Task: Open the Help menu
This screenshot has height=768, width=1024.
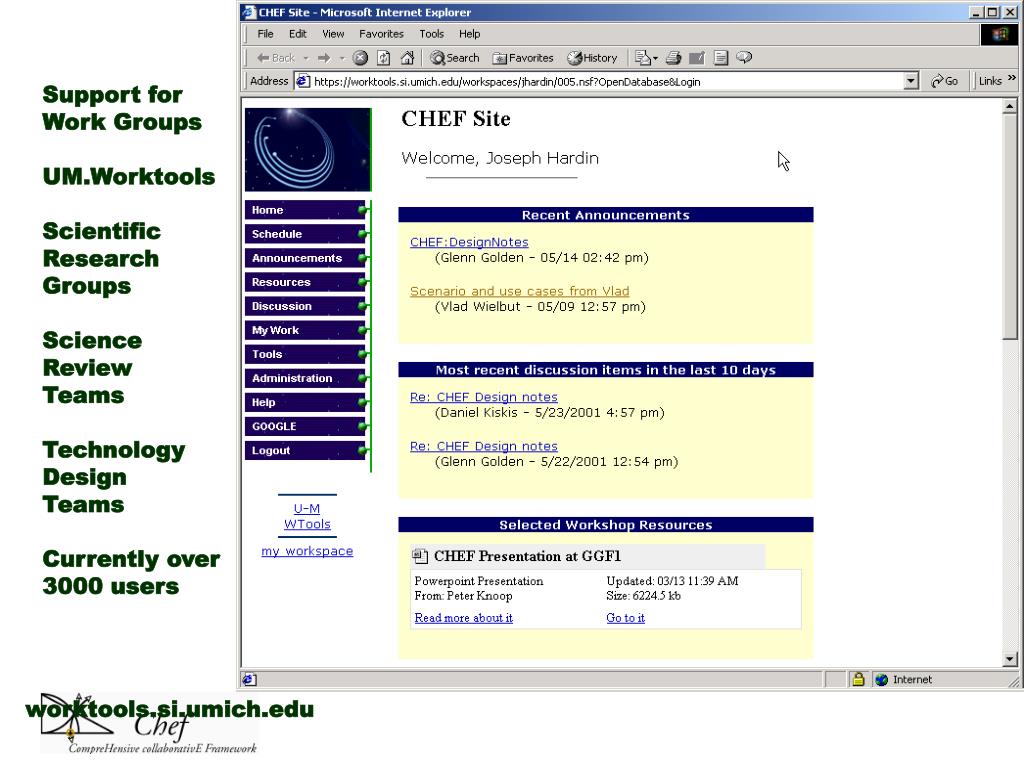Action: pyautogui.click(x=469, y=34)
